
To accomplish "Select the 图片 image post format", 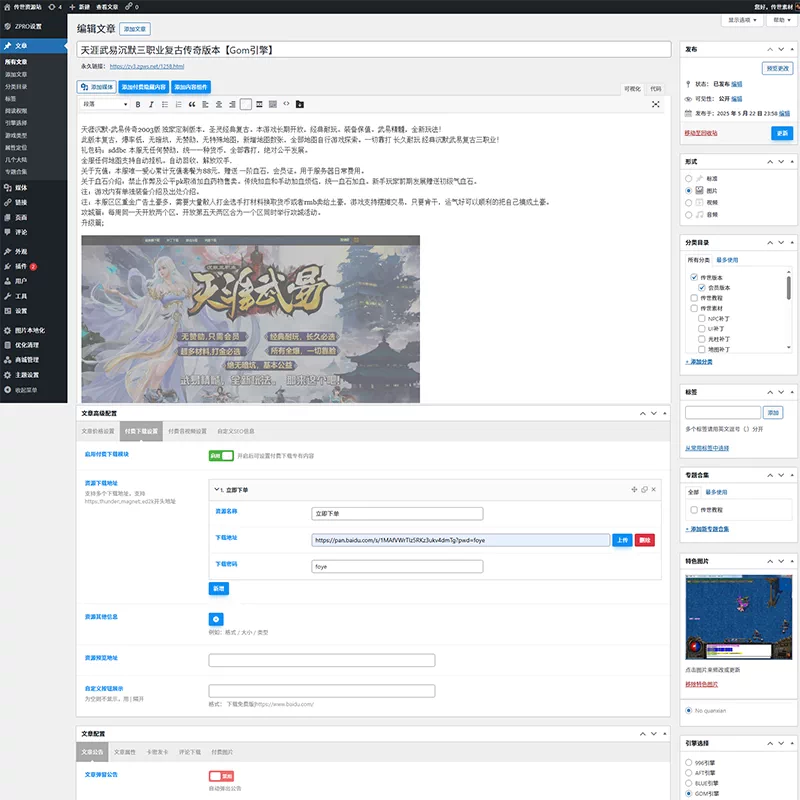I will tap(688, 190).
